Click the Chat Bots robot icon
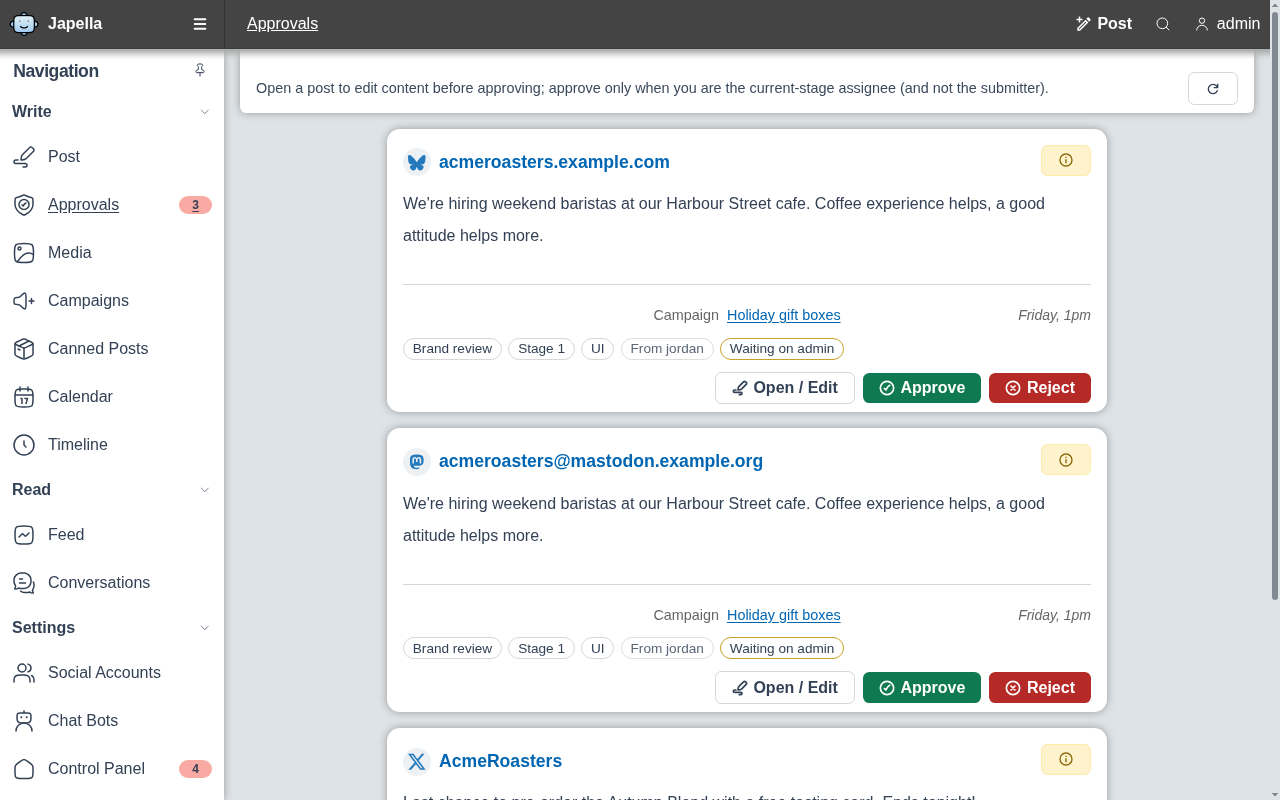Screen dimensions: 1280x800 coord(24,721)
